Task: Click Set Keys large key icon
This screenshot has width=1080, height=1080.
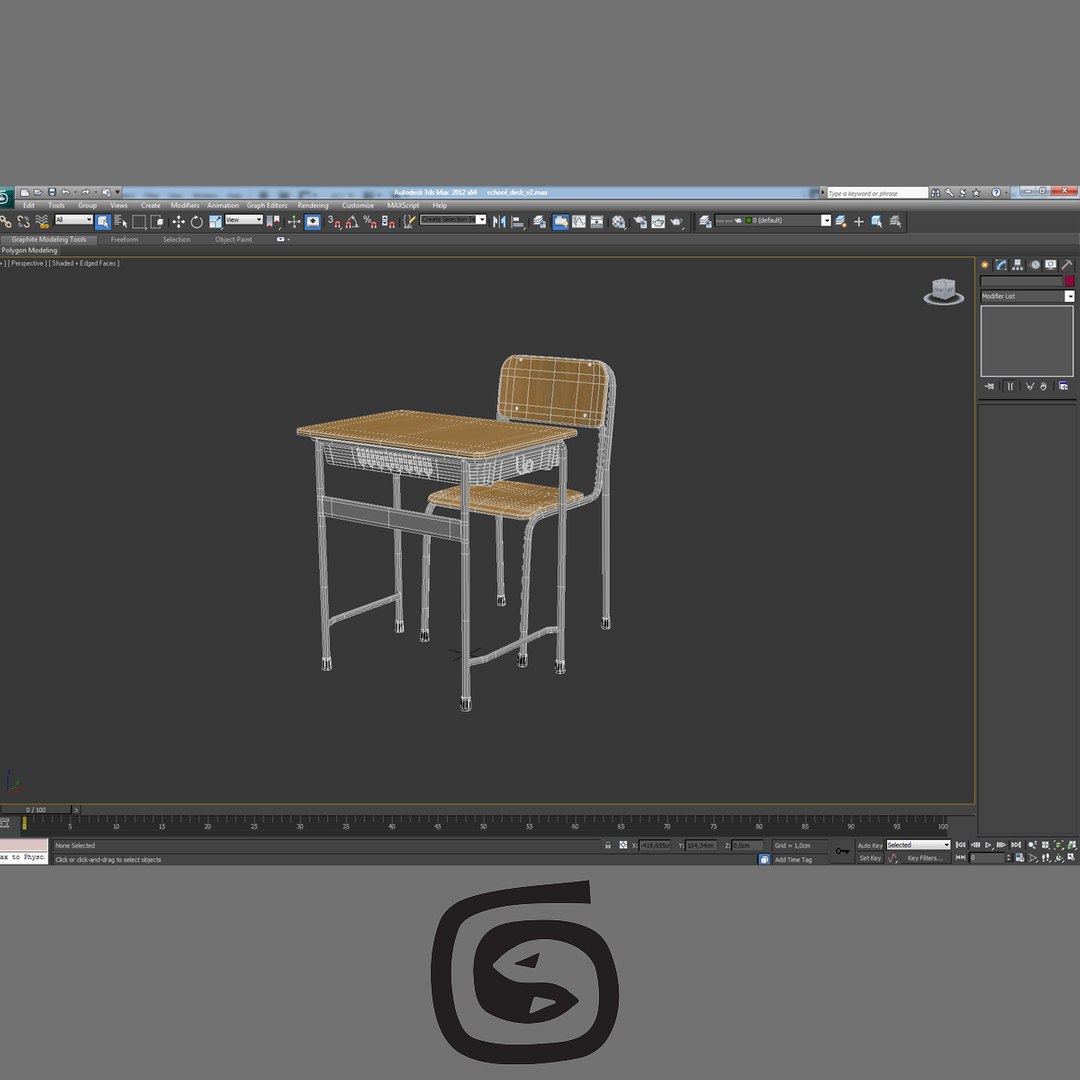Action: click(842, 851)
